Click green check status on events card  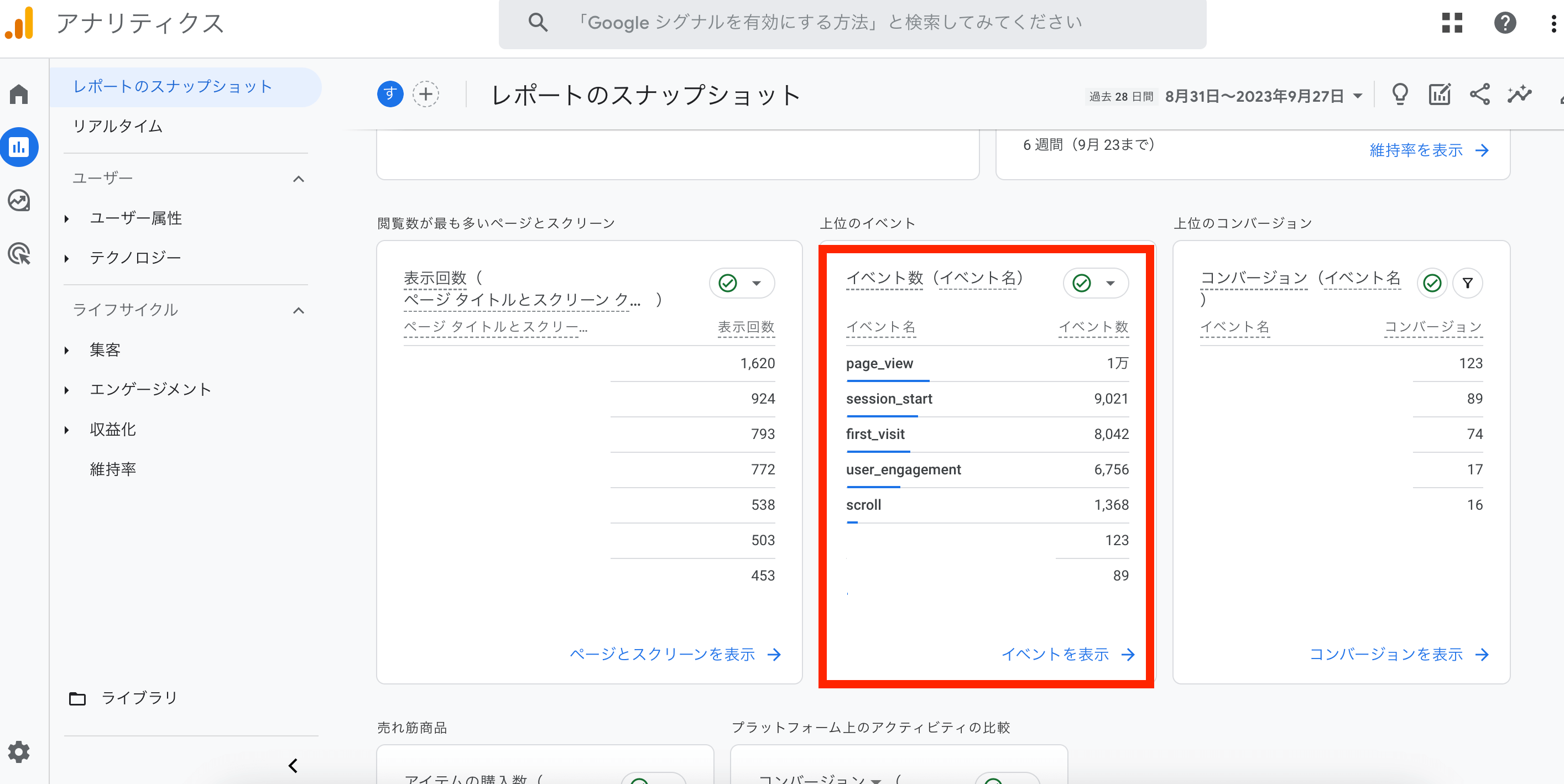[x=1082, y=283]
